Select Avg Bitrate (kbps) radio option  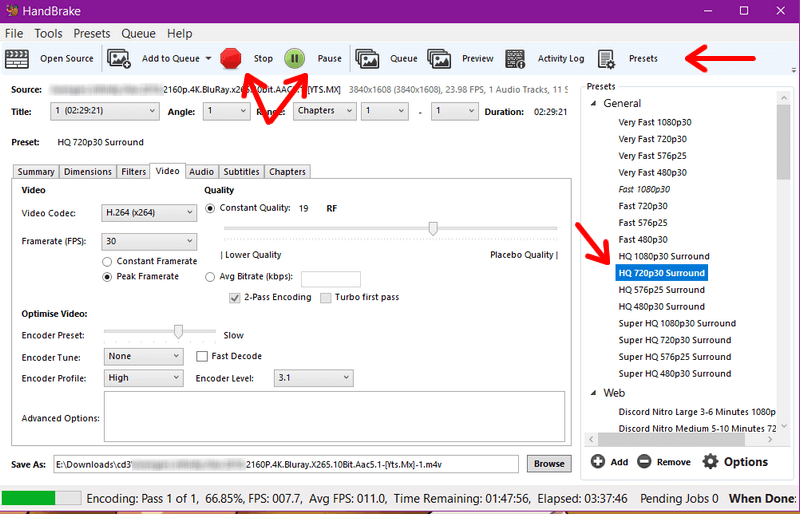(x=210, y=278)
